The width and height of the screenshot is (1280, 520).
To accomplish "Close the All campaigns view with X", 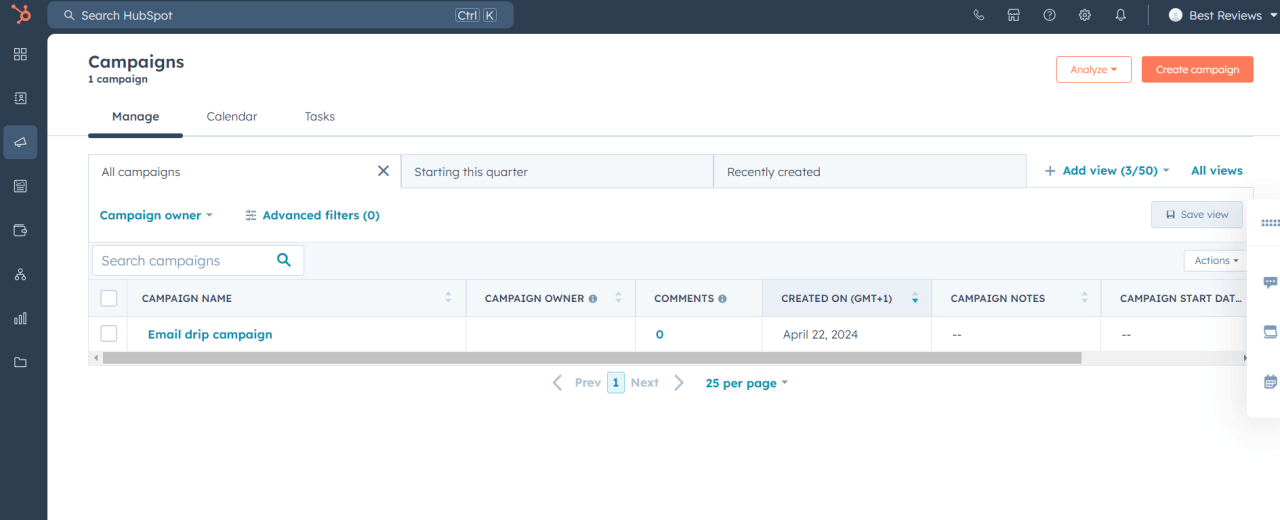I will click(383, 171).
